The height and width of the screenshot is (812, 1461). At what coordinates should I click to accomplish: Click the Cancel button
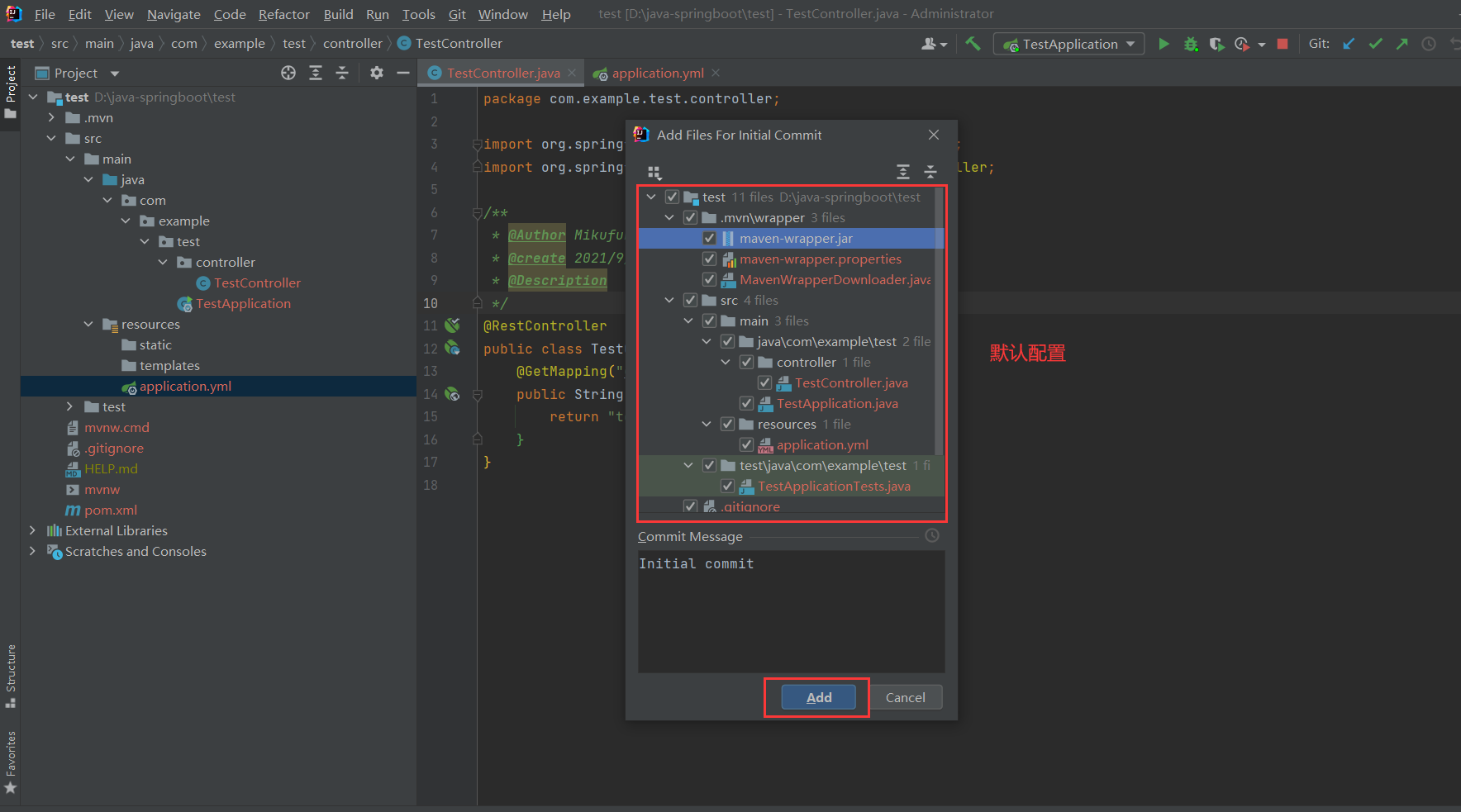coord(905,697)
